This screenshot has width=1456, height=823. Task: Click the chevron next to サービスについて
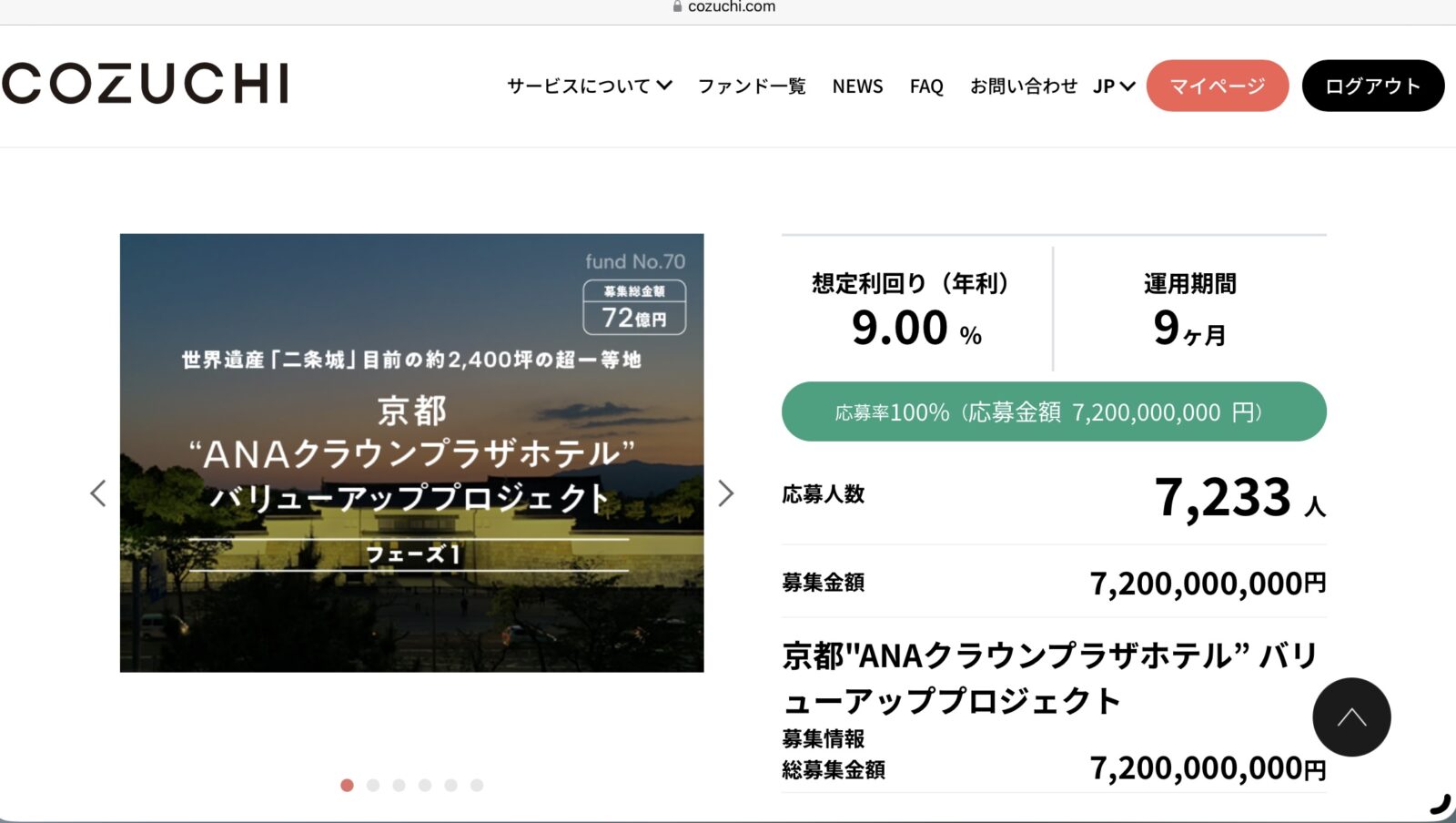click(x=665, y=85)
